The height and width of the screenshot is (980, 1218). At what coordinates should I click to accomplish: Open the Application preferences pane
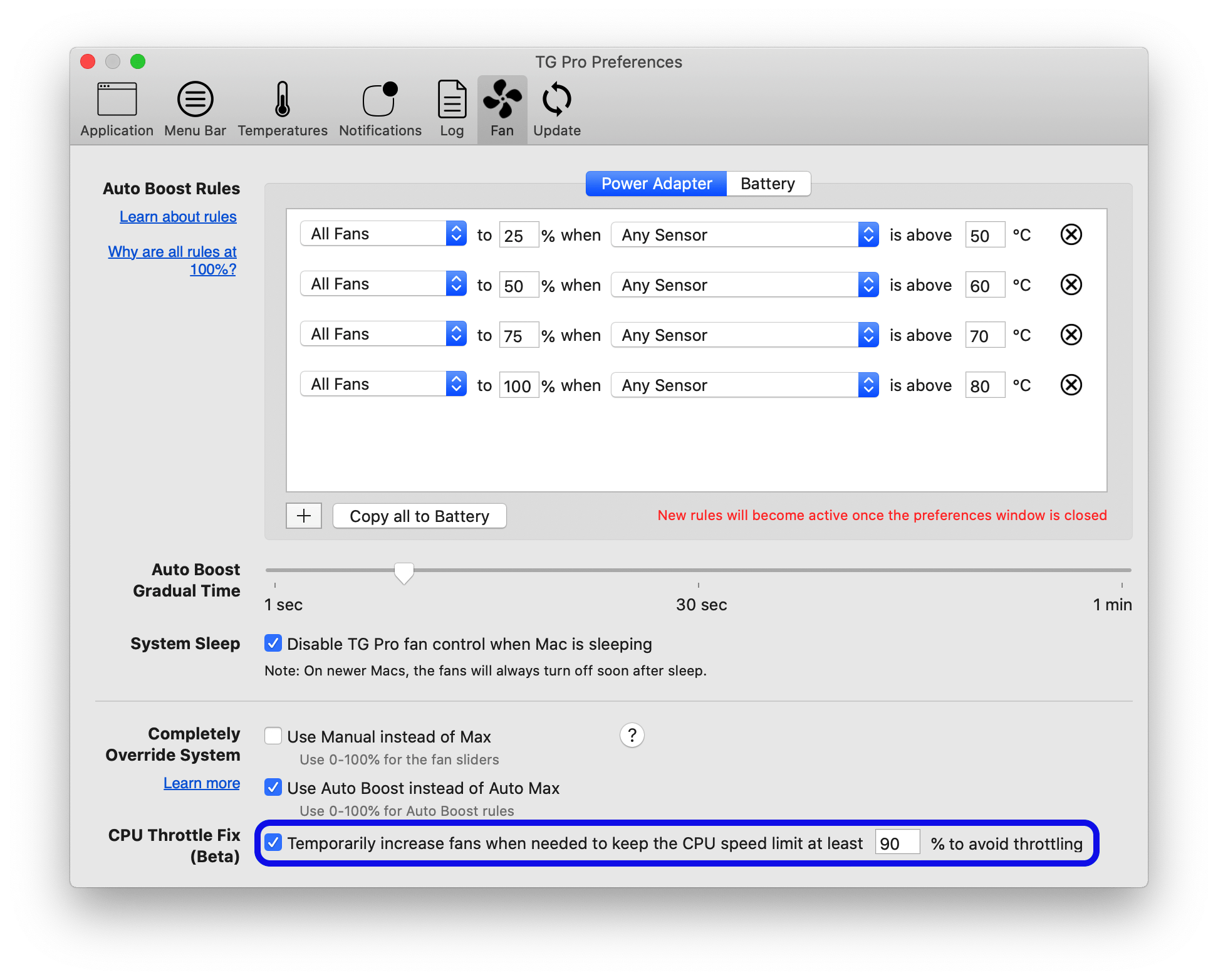tap(117, 108)
